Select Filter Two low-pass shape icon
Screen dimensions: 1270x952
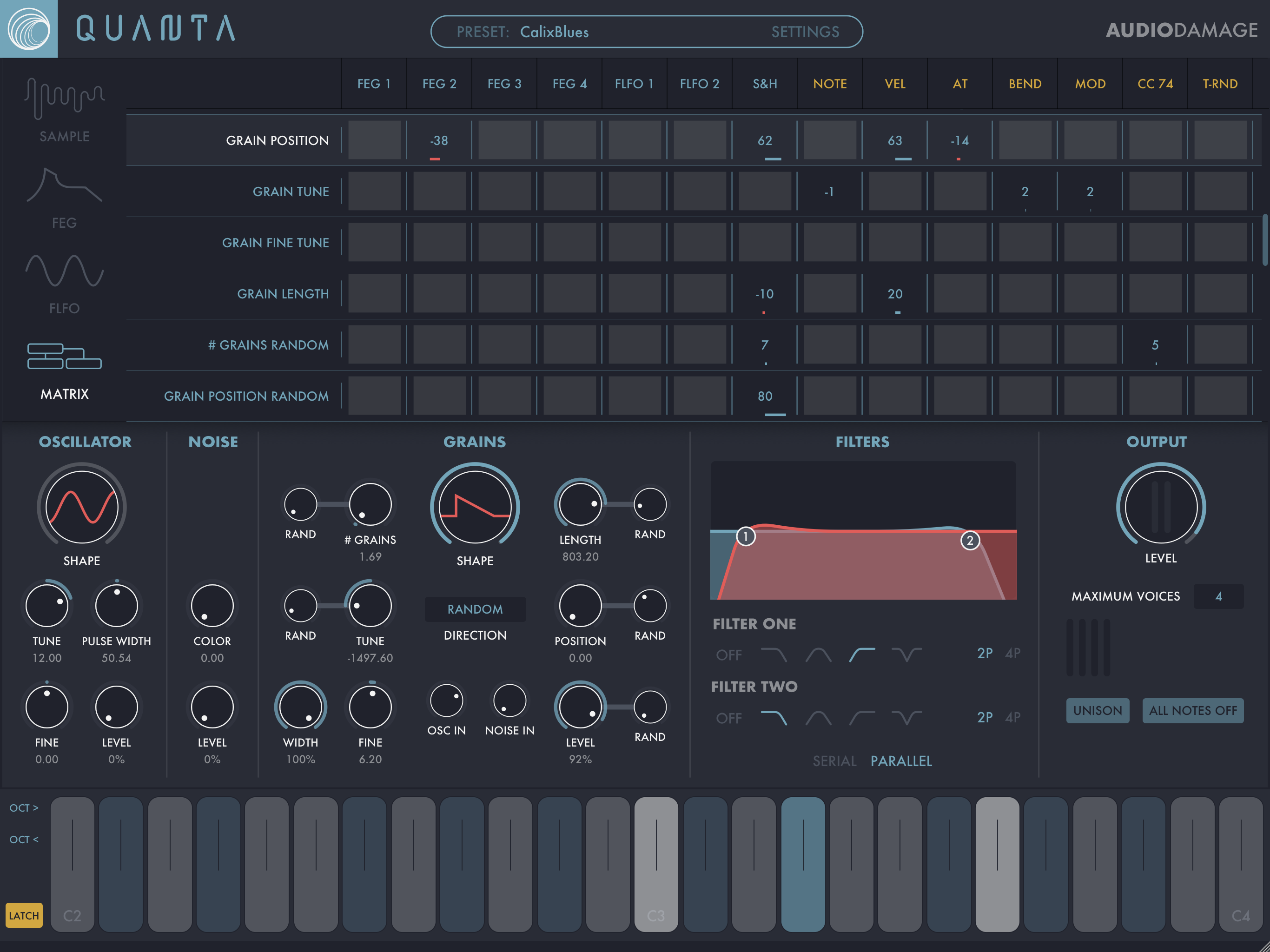coord(774,718)
